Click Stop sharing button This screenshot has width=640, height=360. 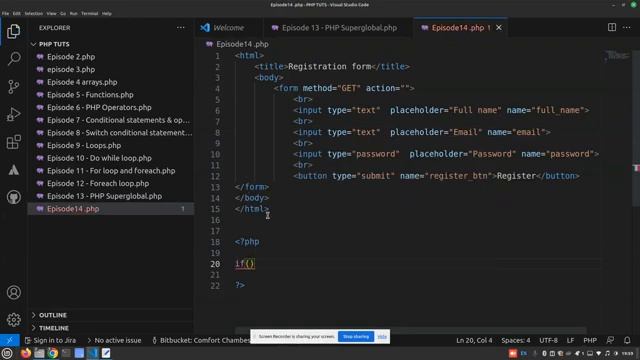coord(356,337)
